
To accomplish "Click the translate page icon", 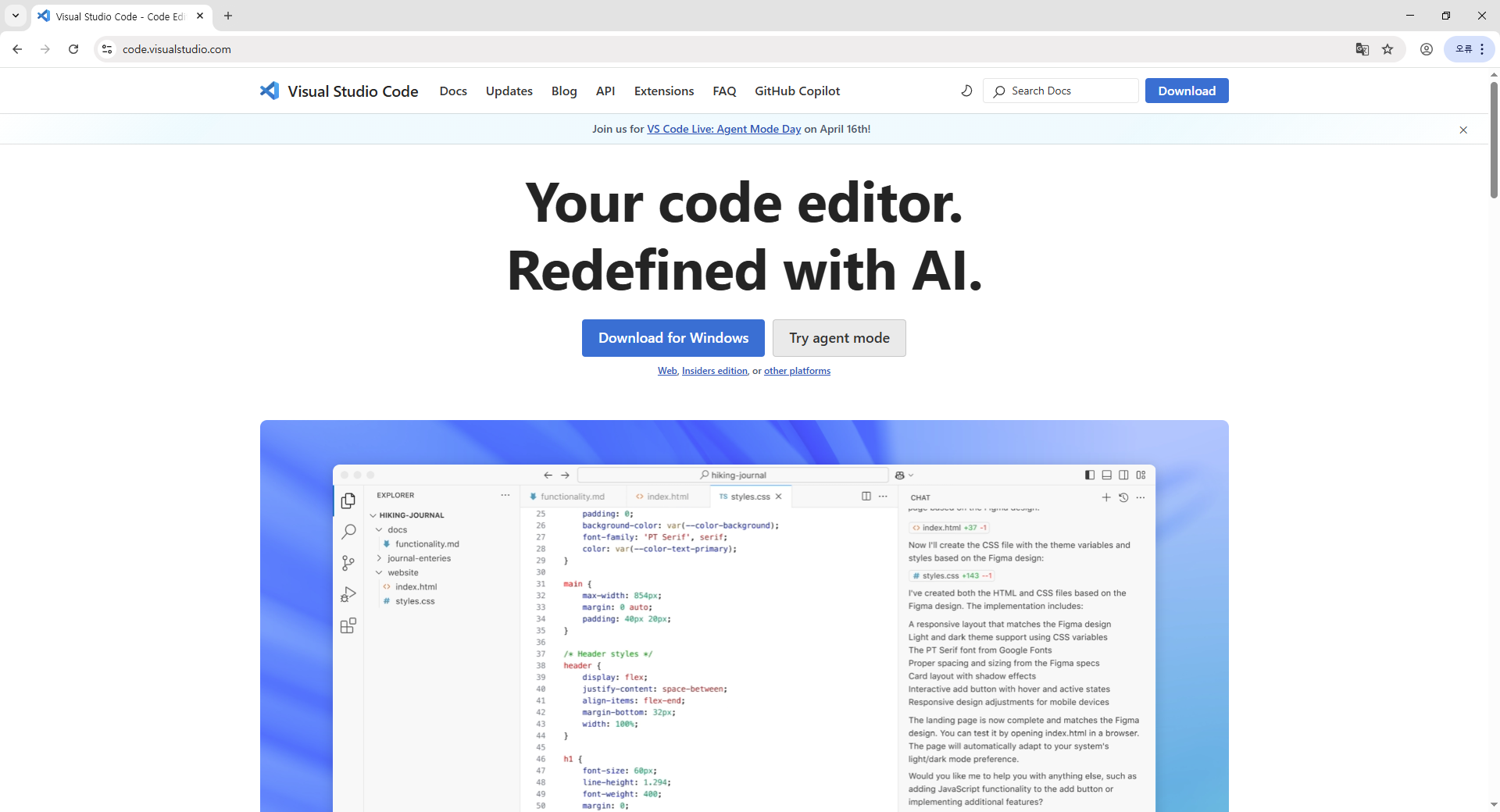I will tap(1362, 49).
